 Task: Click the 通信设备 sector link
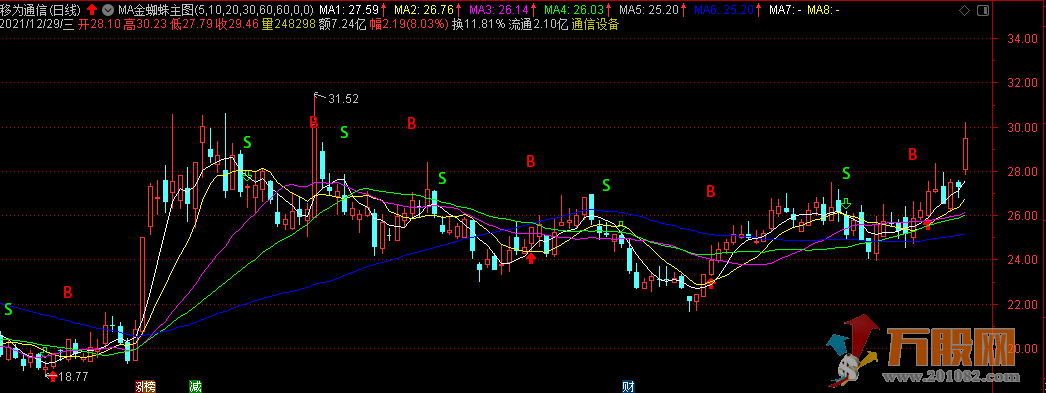point(595,25)
